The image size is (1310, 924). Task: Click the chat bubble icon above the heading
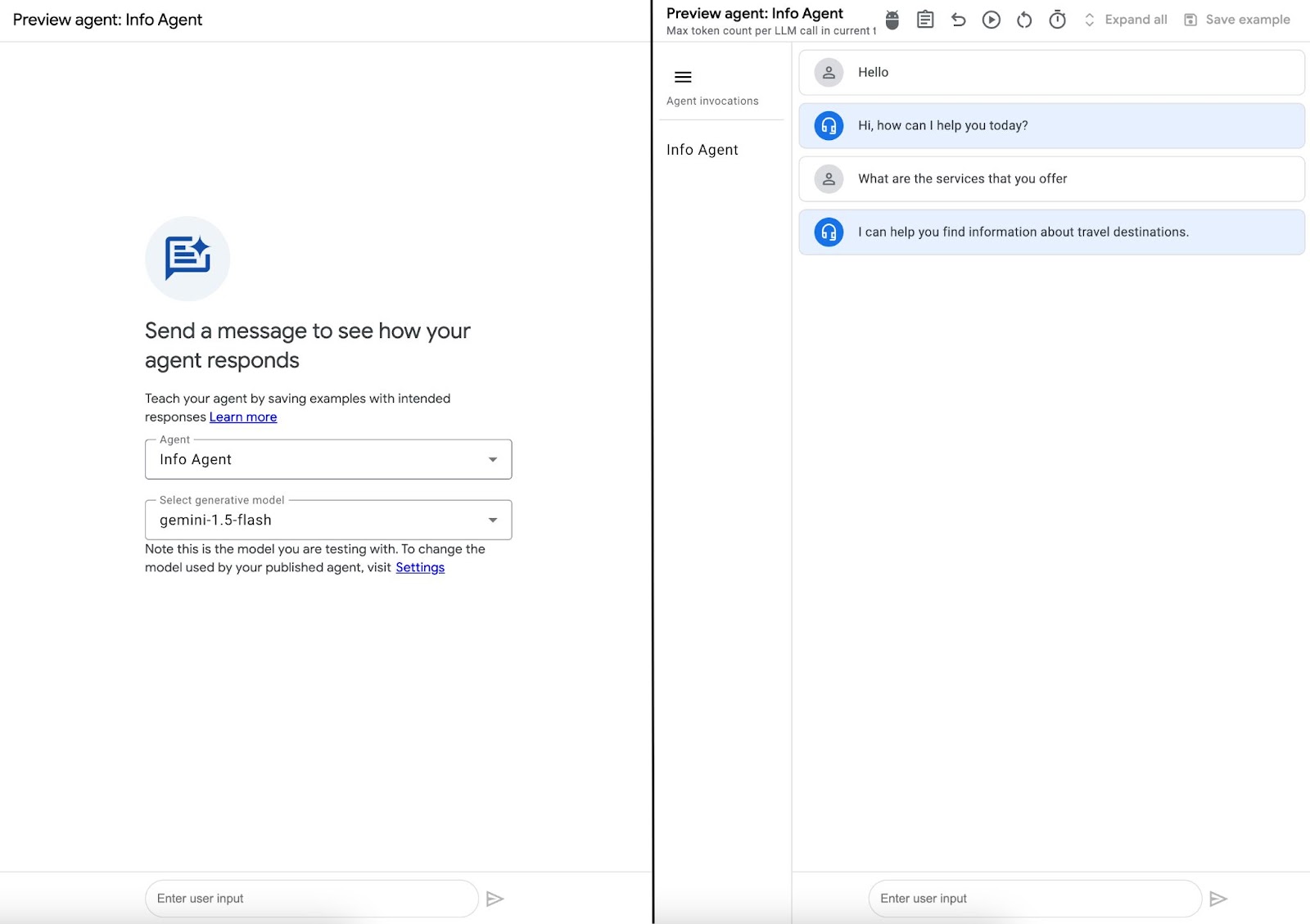click(187, 258)
